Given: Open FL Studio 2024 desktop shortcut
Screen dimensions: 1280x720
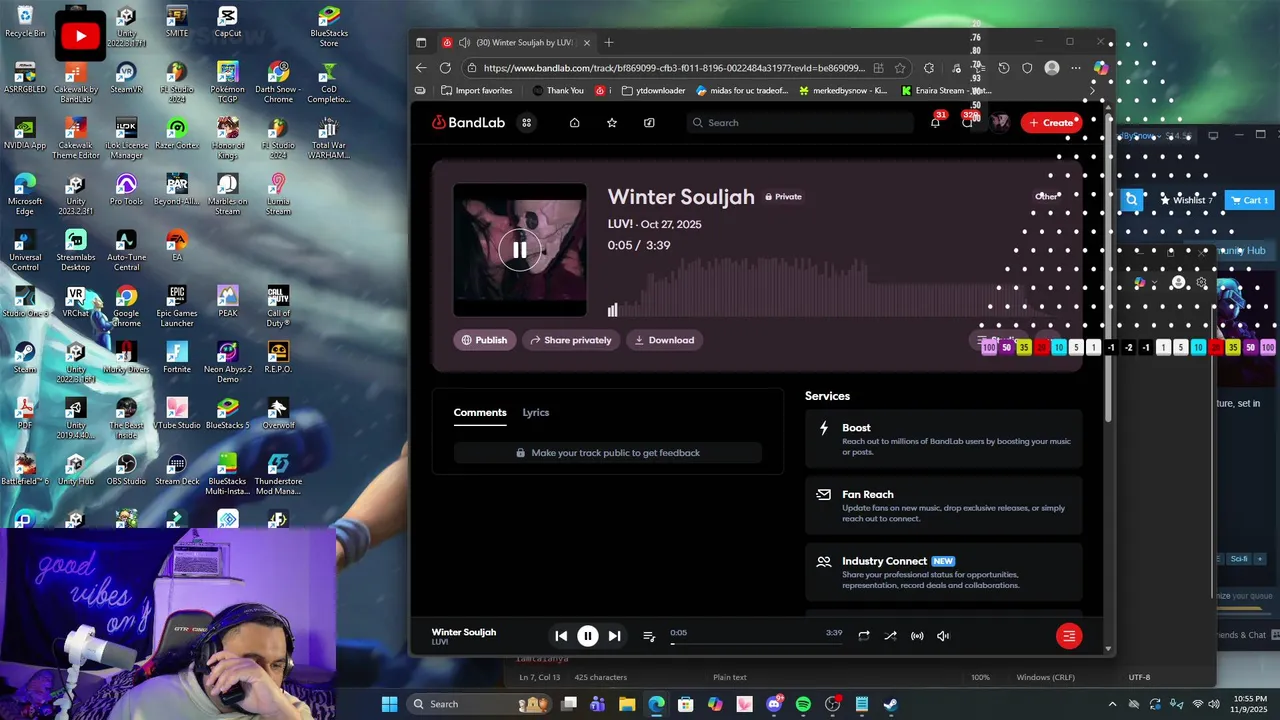Looking at the screenshot, I should (x=177, y=82).
